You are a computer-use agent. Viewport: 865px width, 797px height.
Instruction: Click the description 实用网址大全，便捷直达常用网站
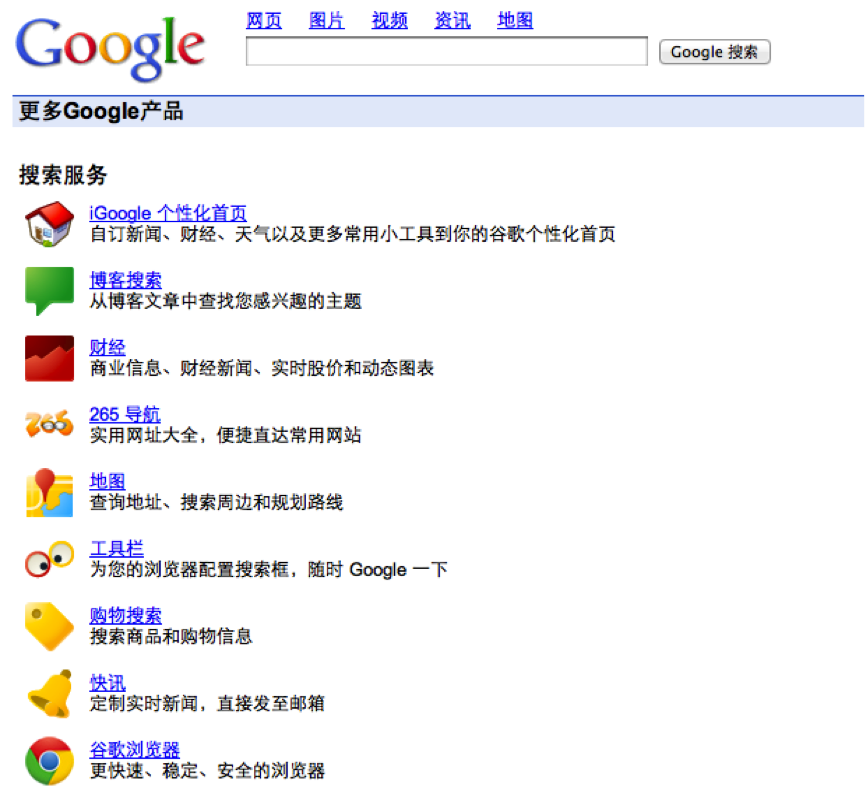(x=226, y=435)
